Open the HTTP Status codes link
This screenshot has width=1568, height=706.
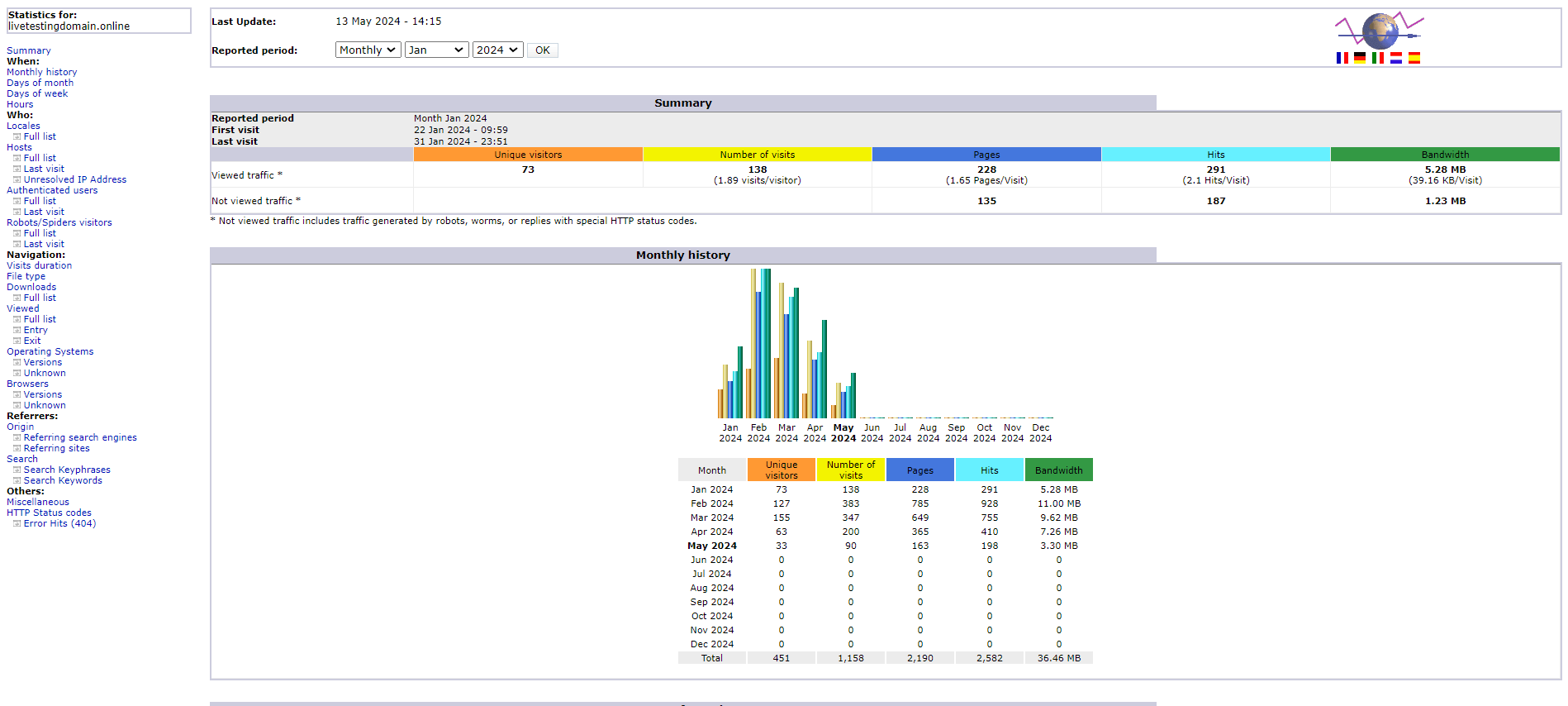coord(50,513)
